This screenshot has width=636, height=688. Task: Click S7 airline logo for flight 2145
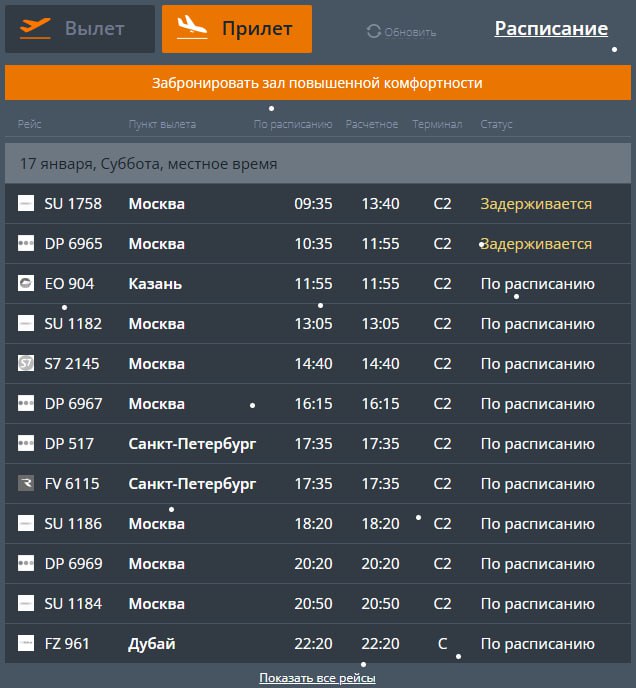[26, 364]
